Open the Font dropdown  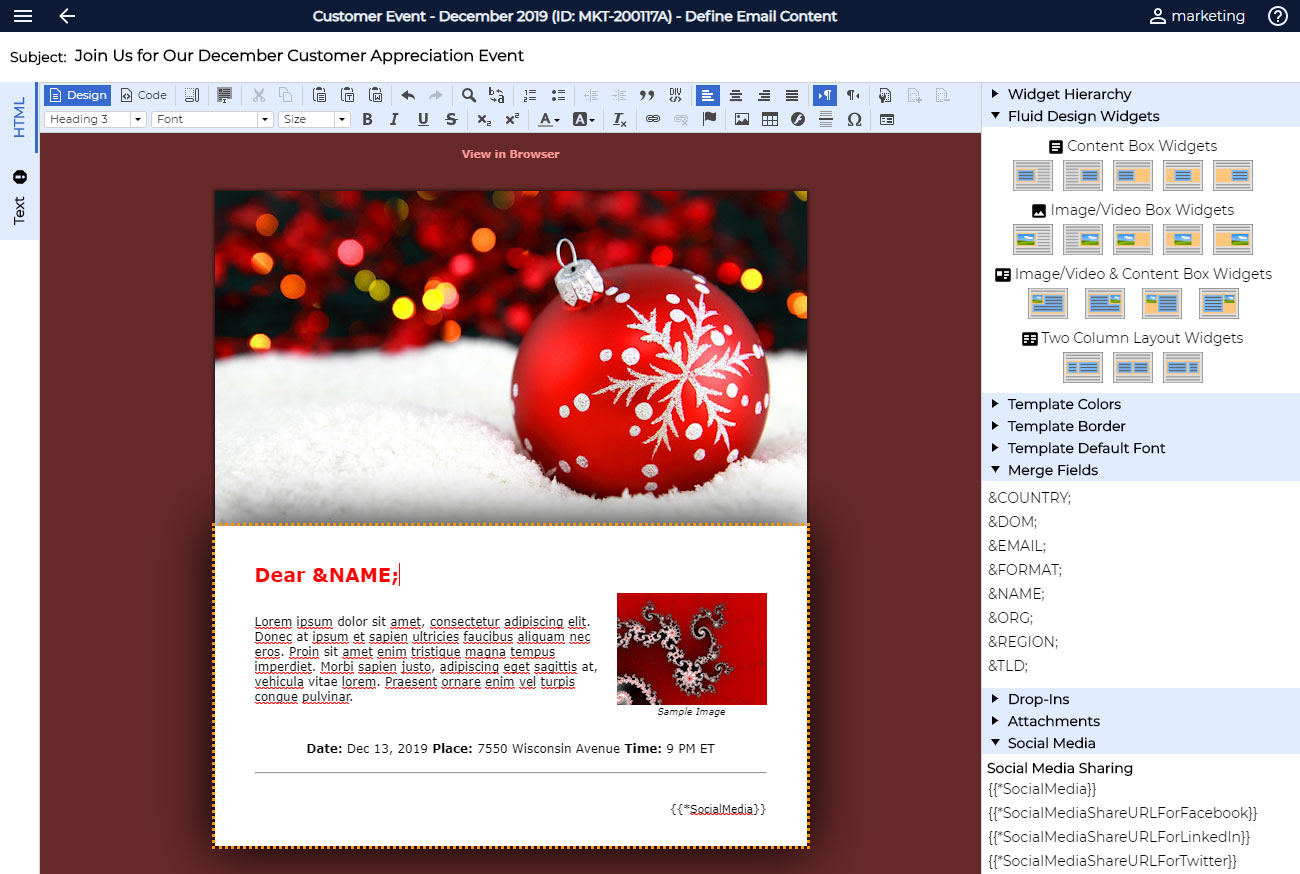click(212, 119)
